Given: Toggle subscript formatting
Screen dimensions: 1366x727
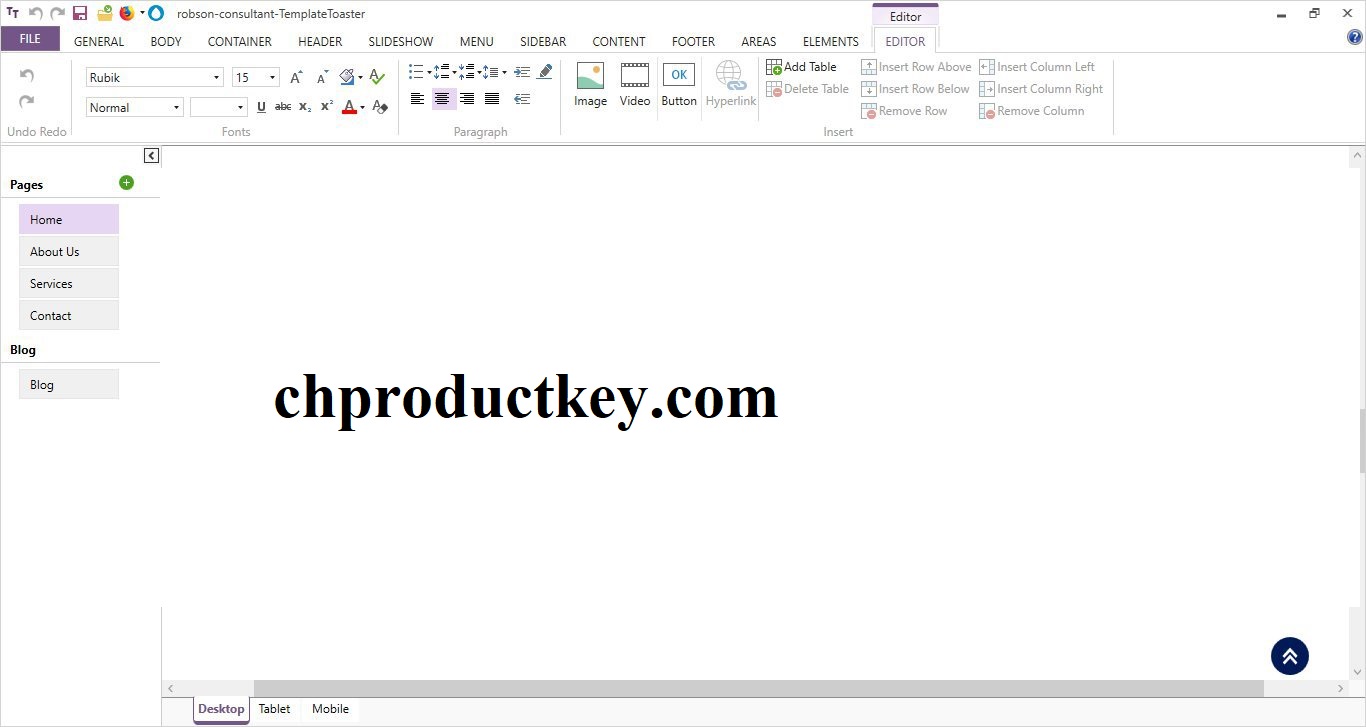Looking at the screenshot, I should click(305, 107).
